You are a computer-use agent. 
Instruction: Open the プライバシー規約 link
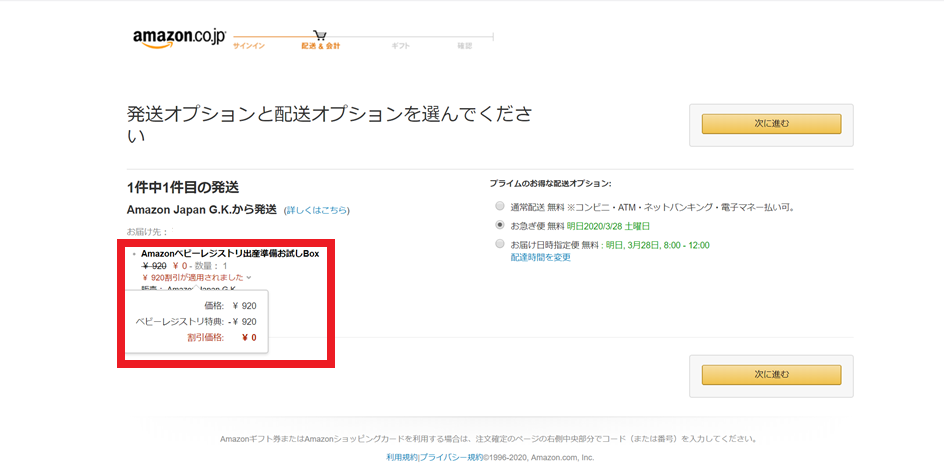[x=451, y=457]
